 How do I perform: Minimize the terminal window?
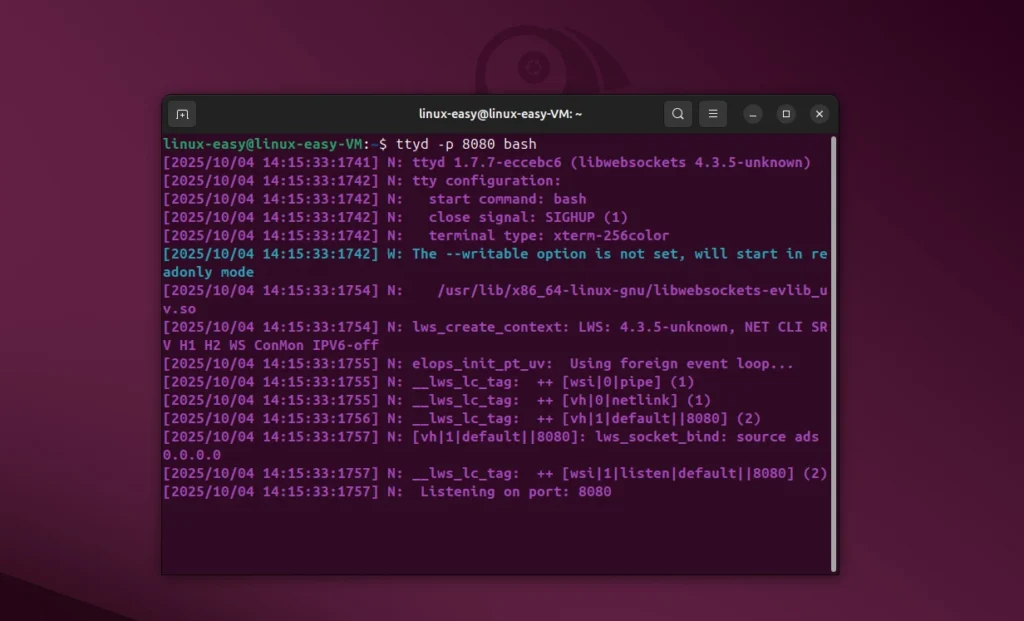pyautogui.click(x=754, y=114)
